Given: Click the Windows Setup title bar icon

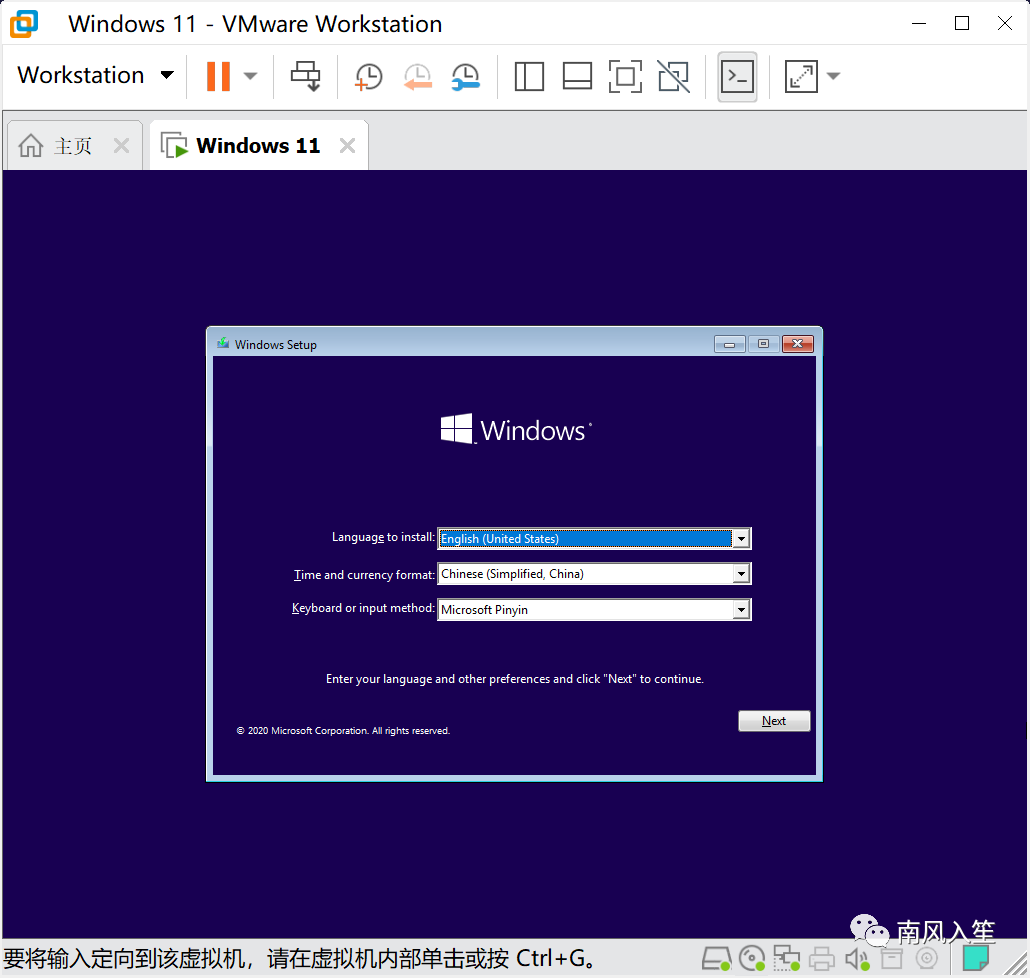Looking at the screenshot, I should [223, 344].
